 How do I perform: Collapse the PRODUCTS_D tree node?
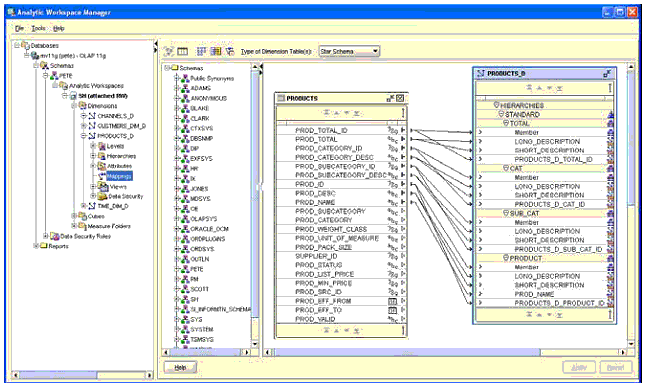coord(84,136)
